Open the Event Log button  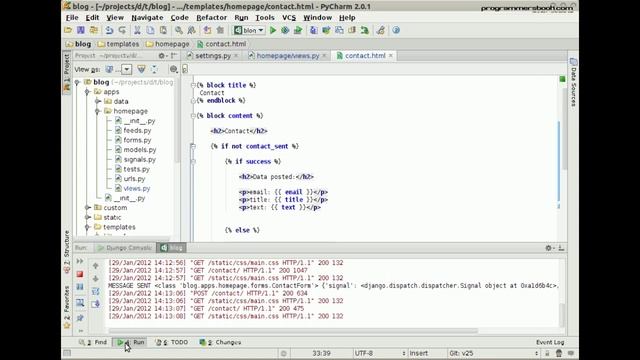click(550, 342)
